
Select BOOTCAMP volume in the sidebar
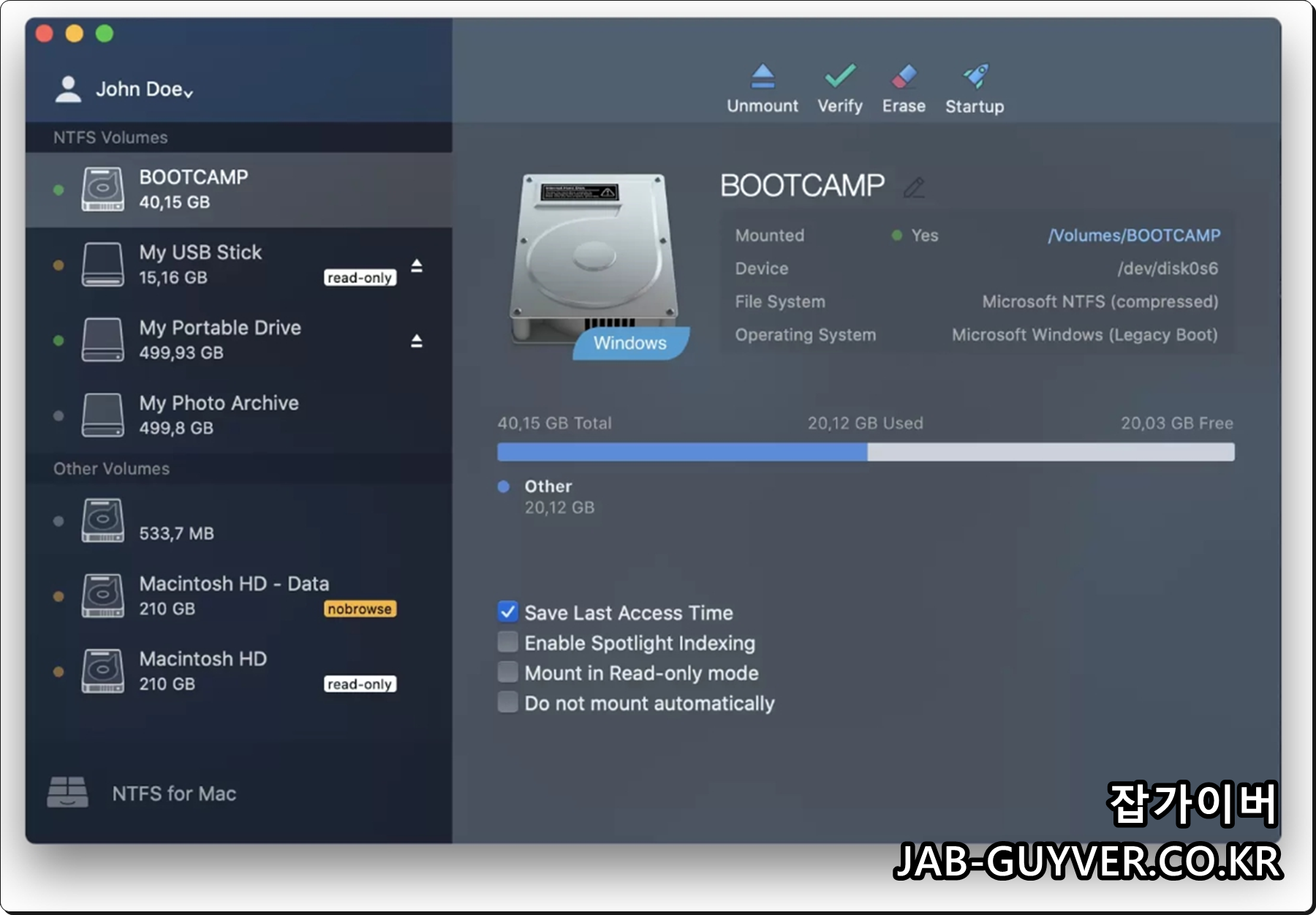tap(238, 189)
